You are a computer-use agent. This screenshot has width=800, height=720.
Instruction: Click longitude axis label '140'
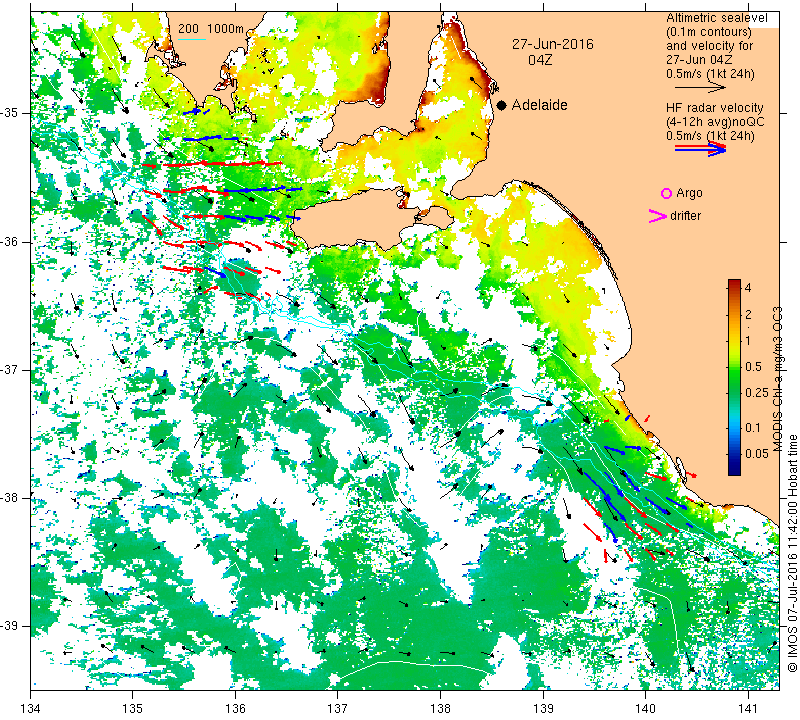[x=645, y=708]
